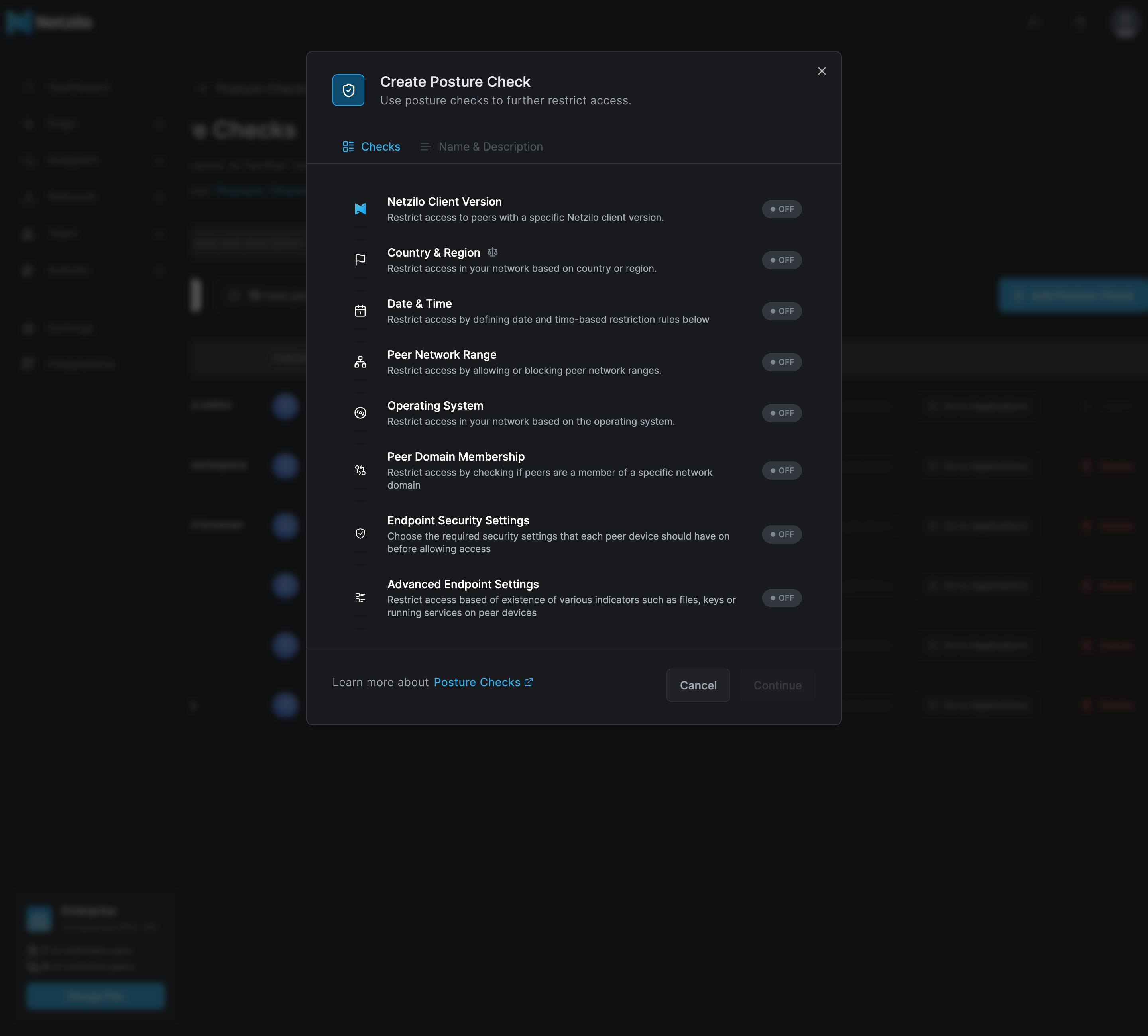This screenshot has height=1036, width=1148.
Task: Click the Country & Region flag icon
Action: pos(360,260)
